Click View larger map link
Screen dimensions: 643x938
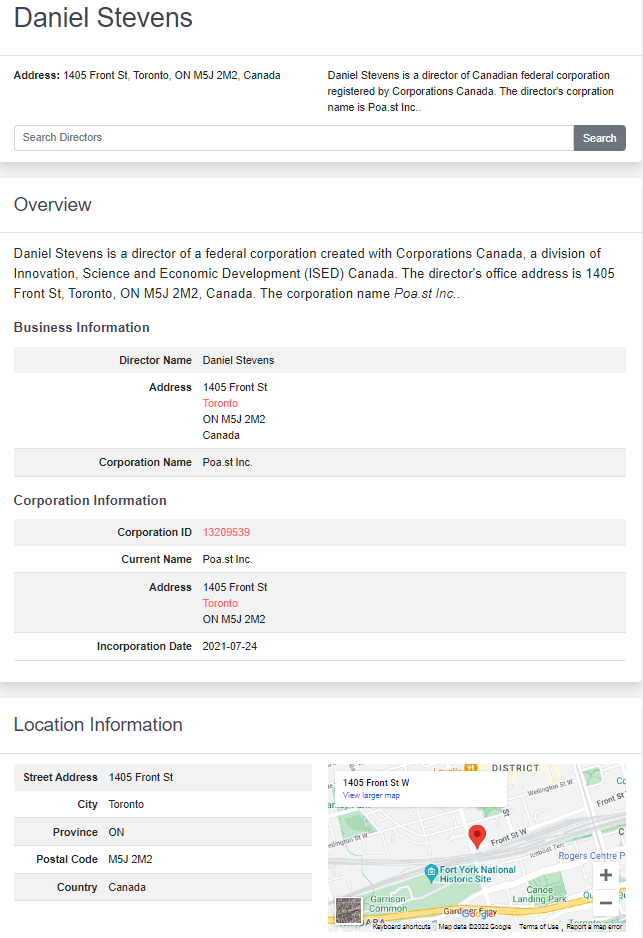[x=371, y=795]
